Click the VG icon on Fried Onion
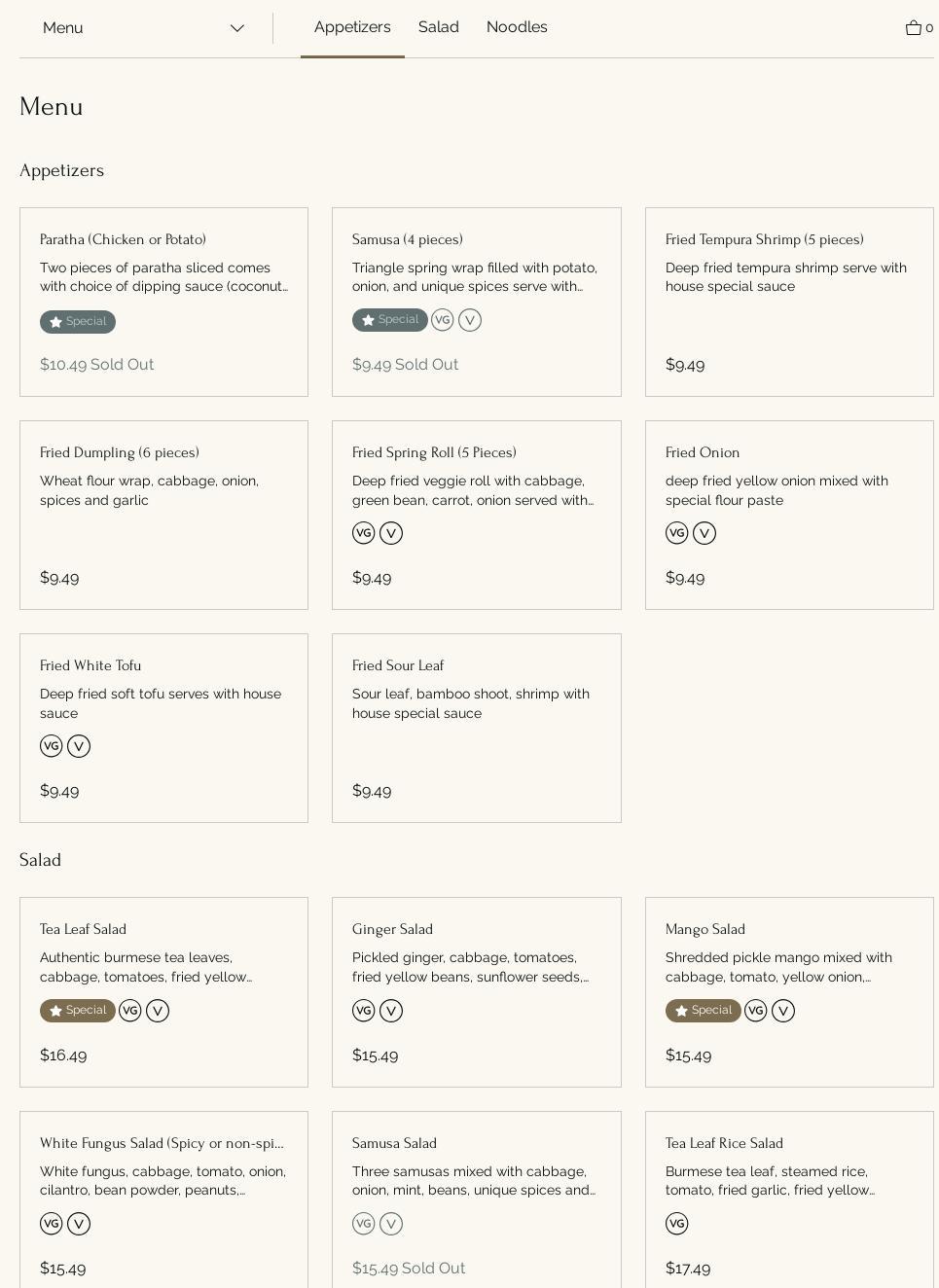This screenshot has width=939, height=1288. [x=677, y=533]
